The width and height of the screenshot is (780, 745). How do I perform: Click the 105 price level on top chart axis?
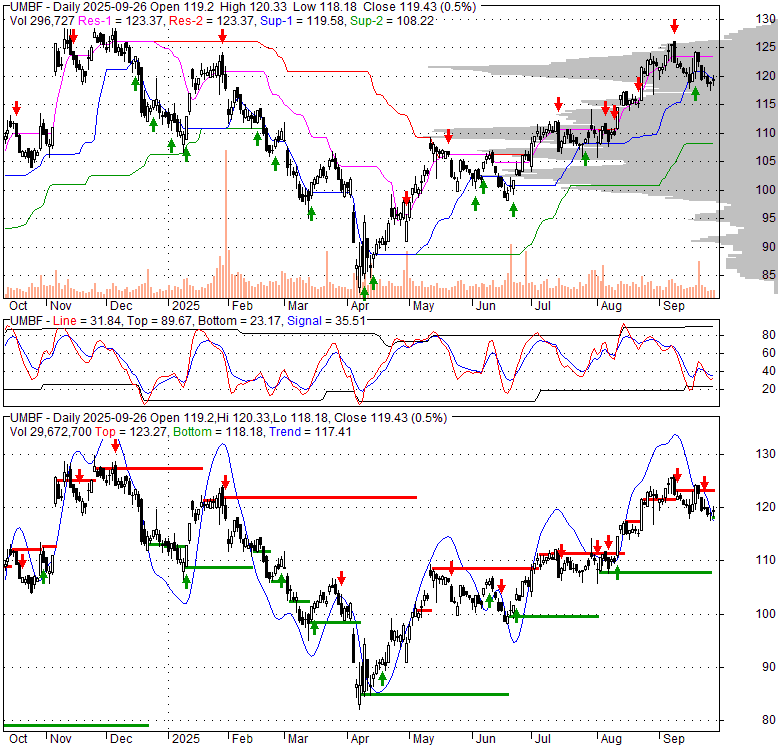(x=766, y=161)
